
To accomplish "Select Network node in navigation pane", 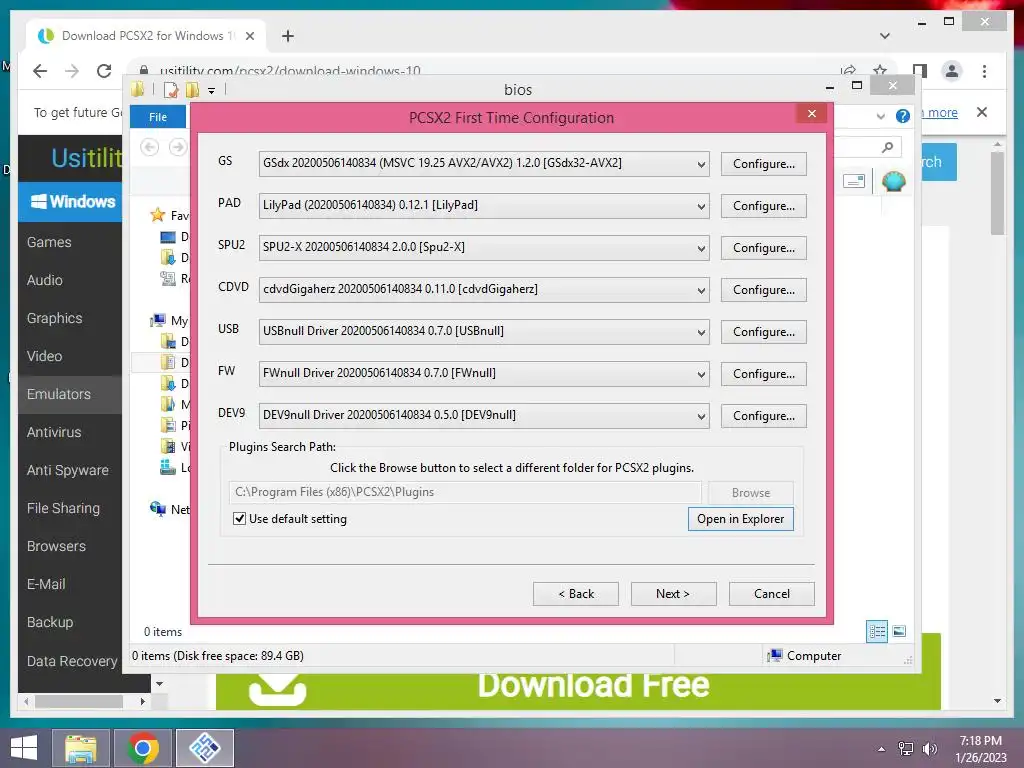I will coord(170,509).
